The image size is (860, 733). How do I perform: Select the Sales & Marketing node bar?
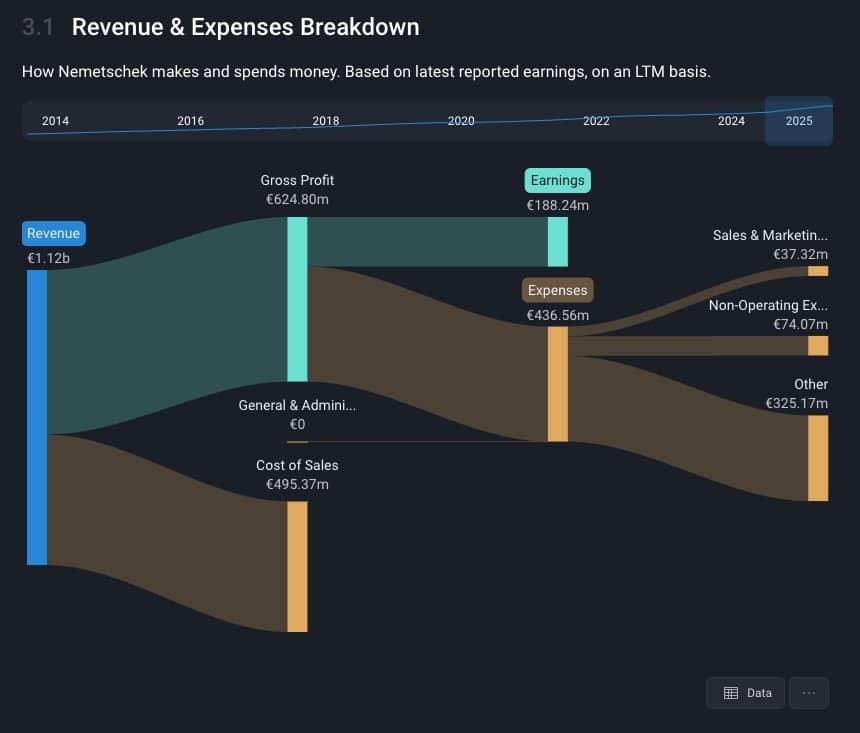(818, 271)
